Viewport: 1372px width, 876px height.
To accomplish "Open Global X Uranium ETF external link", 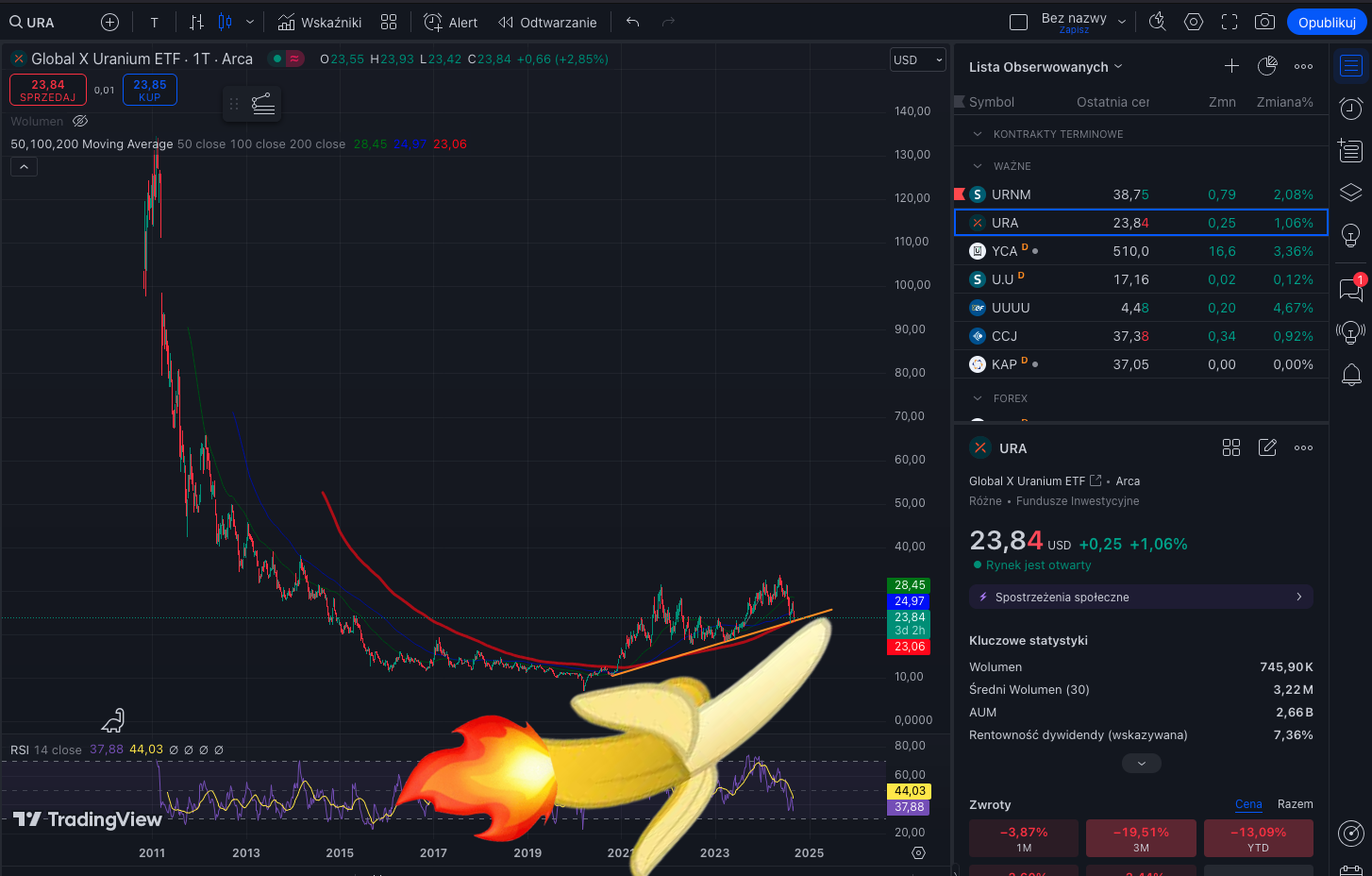I will (1096, 480).
